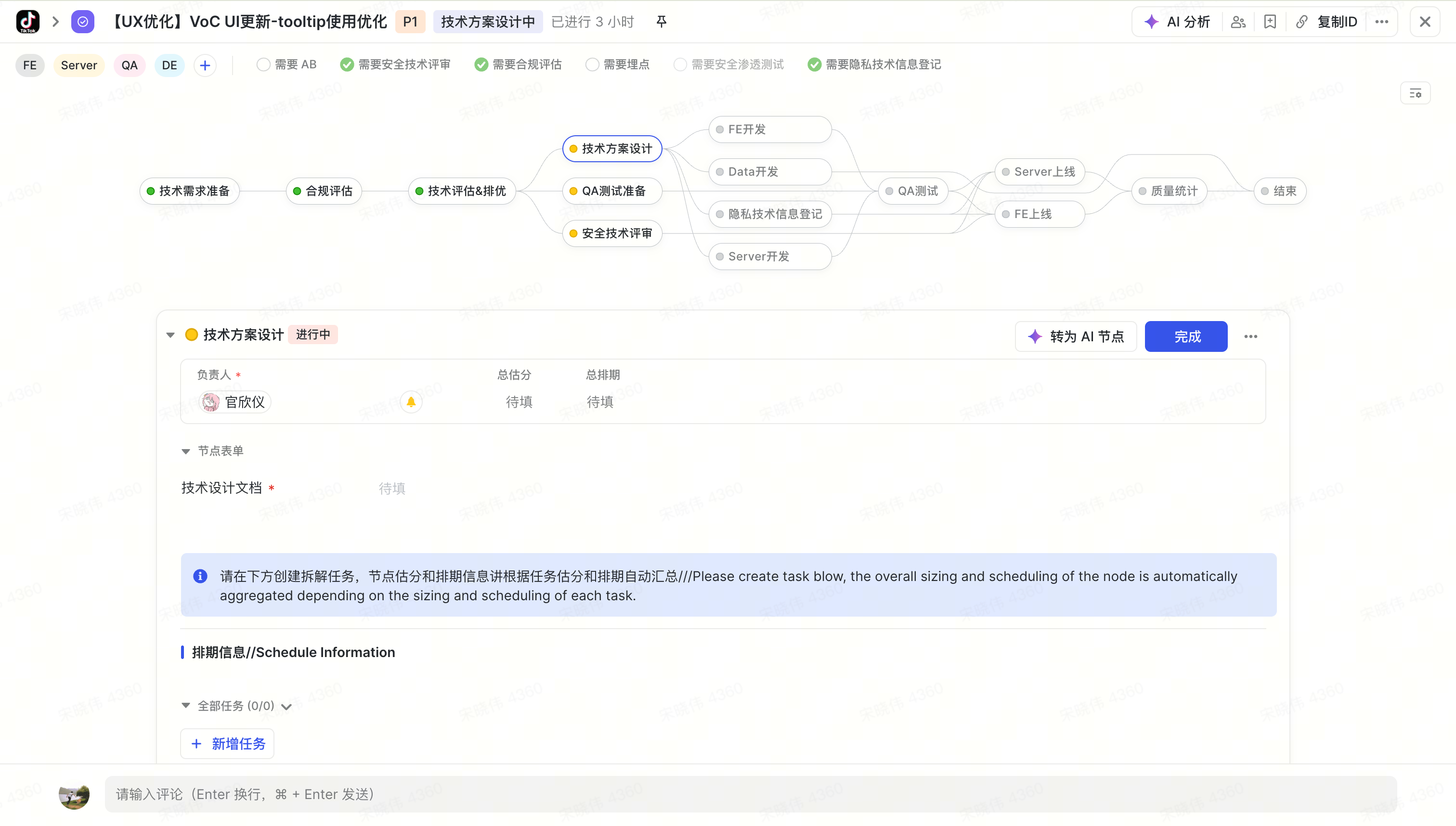The height and width of the screenshot is (826, 1456).
Task: Toggle 需要合规评估 checkbox
Action: (481, 65)
